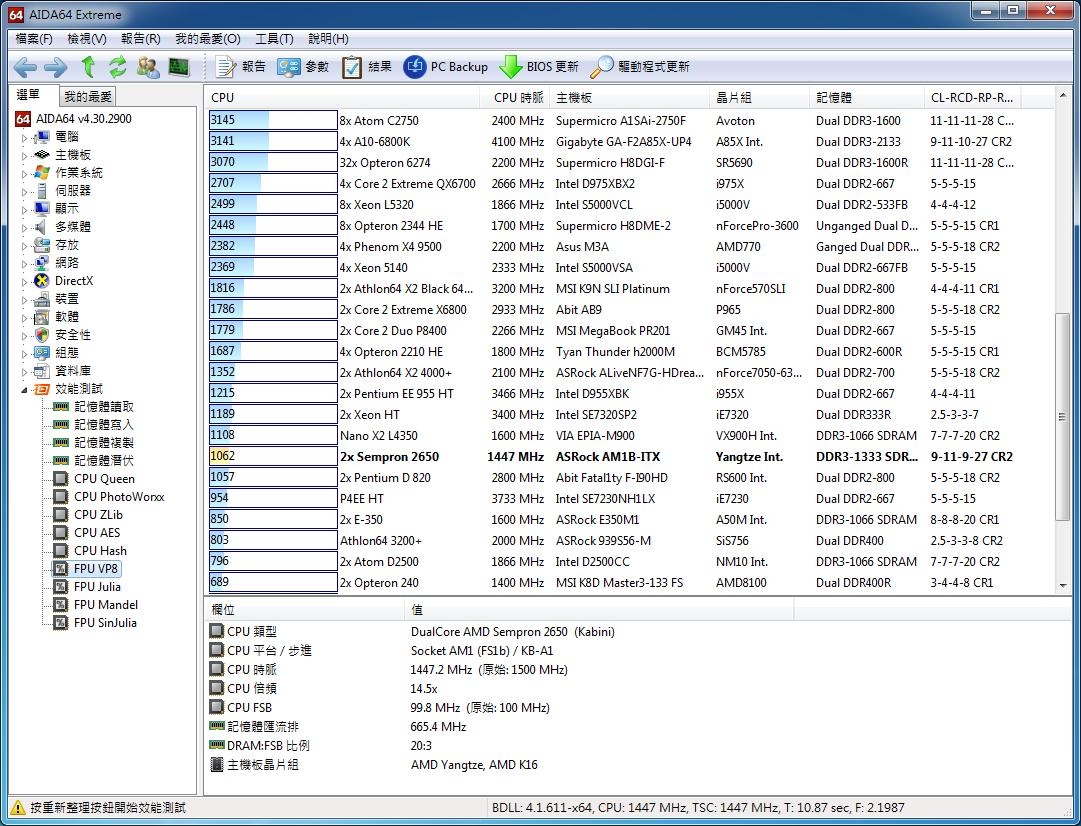Sort by the CPU 時脈 column header
1081x826 pixels.
tap(514, 98)
